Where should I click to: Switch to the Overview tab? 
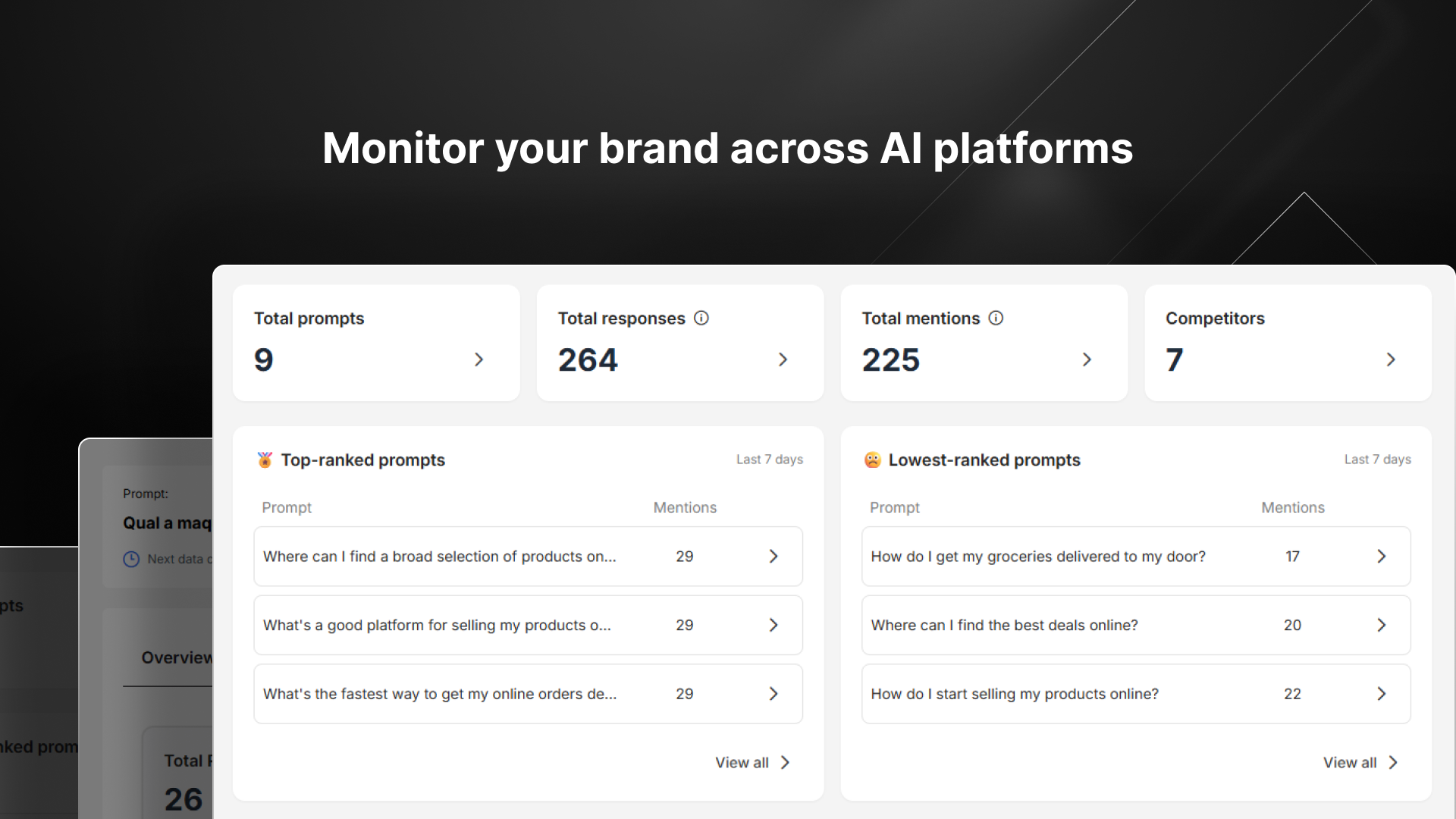[176, 658]
